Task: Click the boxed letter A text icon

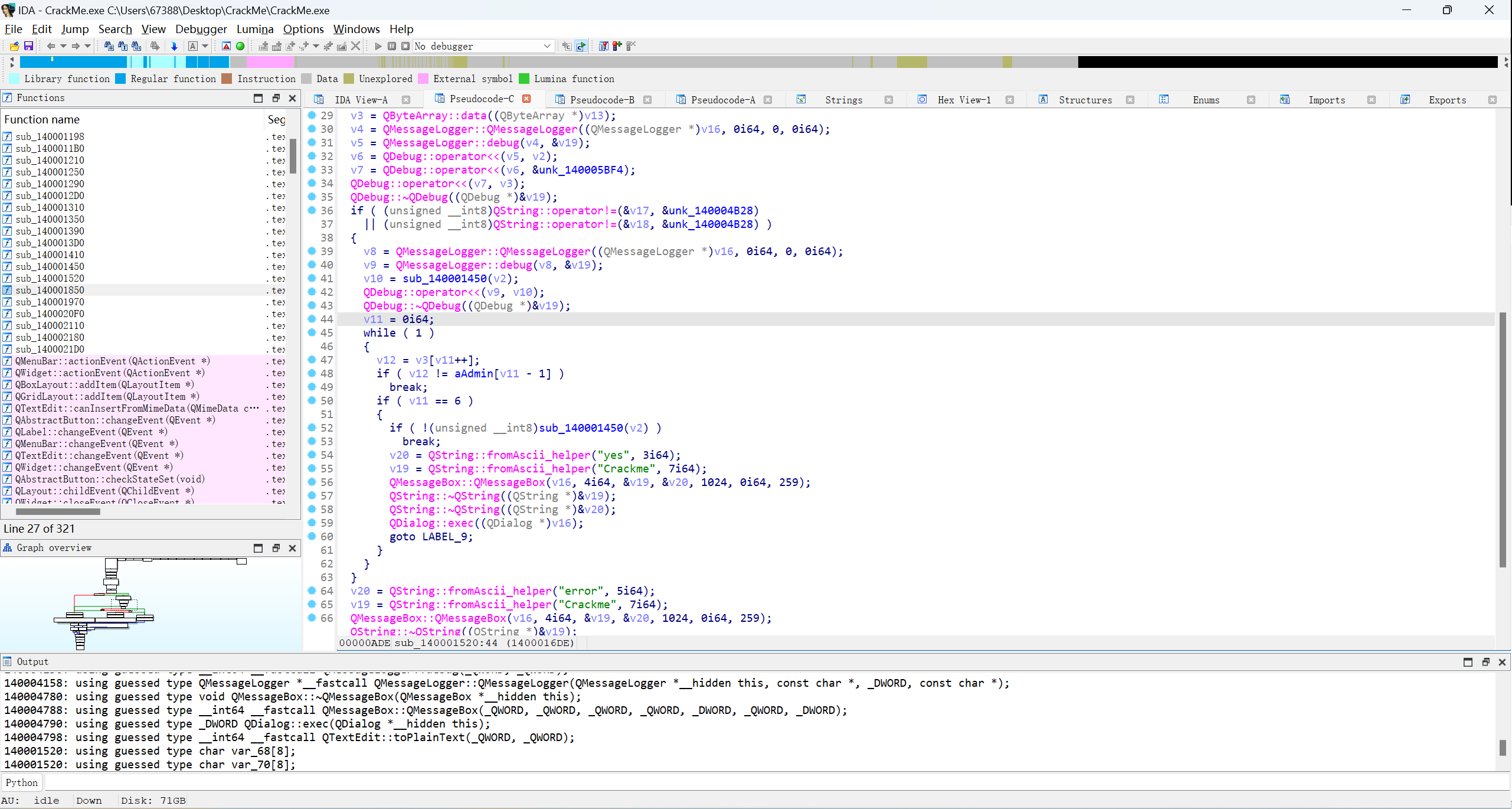Action: pyautogui.click(x=192, y=46)
